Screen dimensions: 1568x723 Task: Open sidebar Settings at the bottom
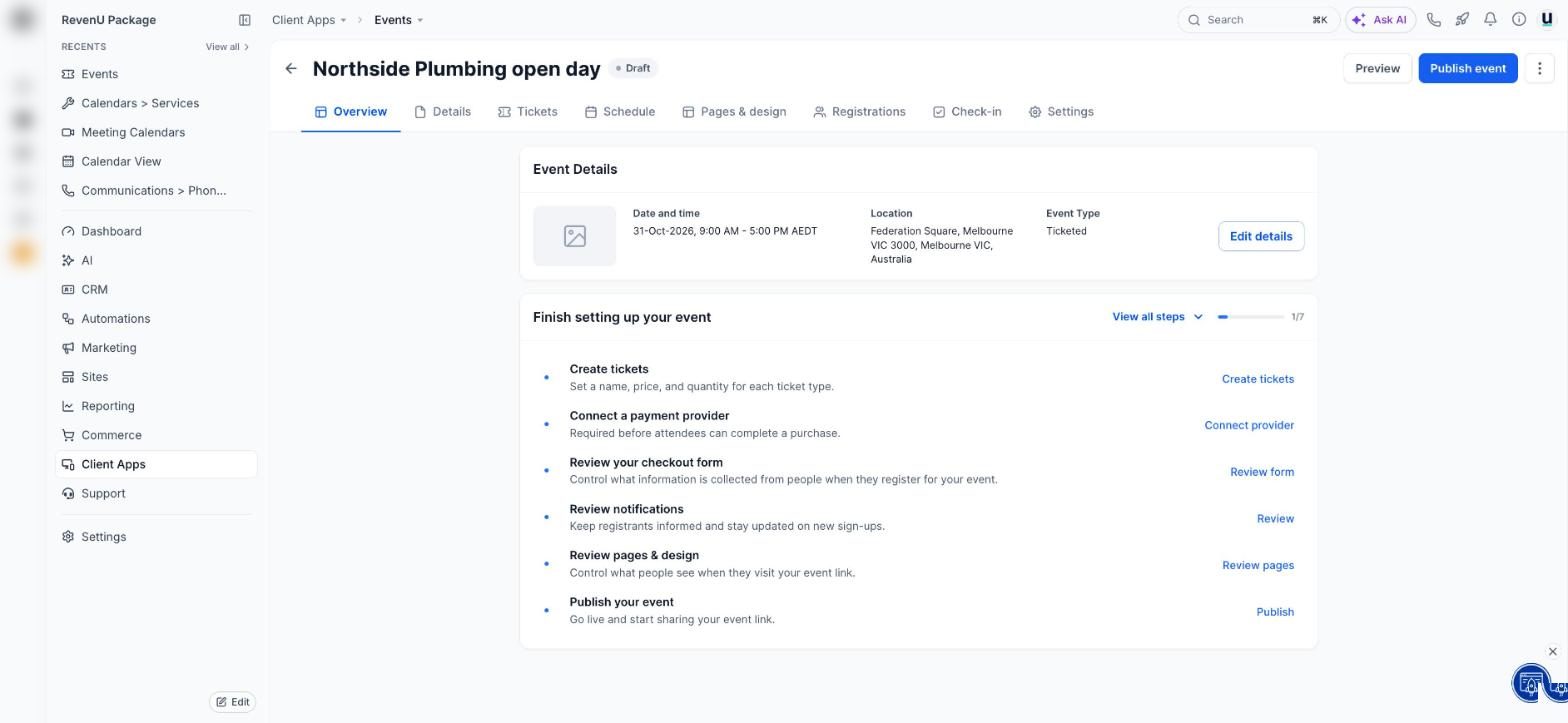tap(156, 537)
